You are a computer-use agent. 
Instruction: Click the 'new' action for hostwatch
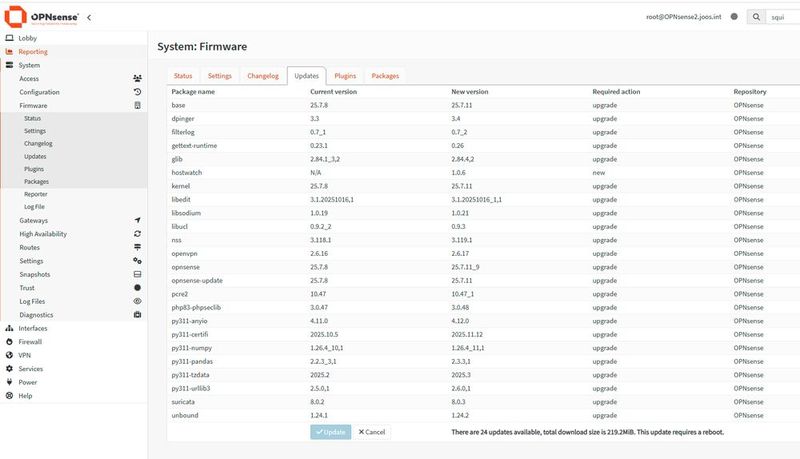click(598, 172)
